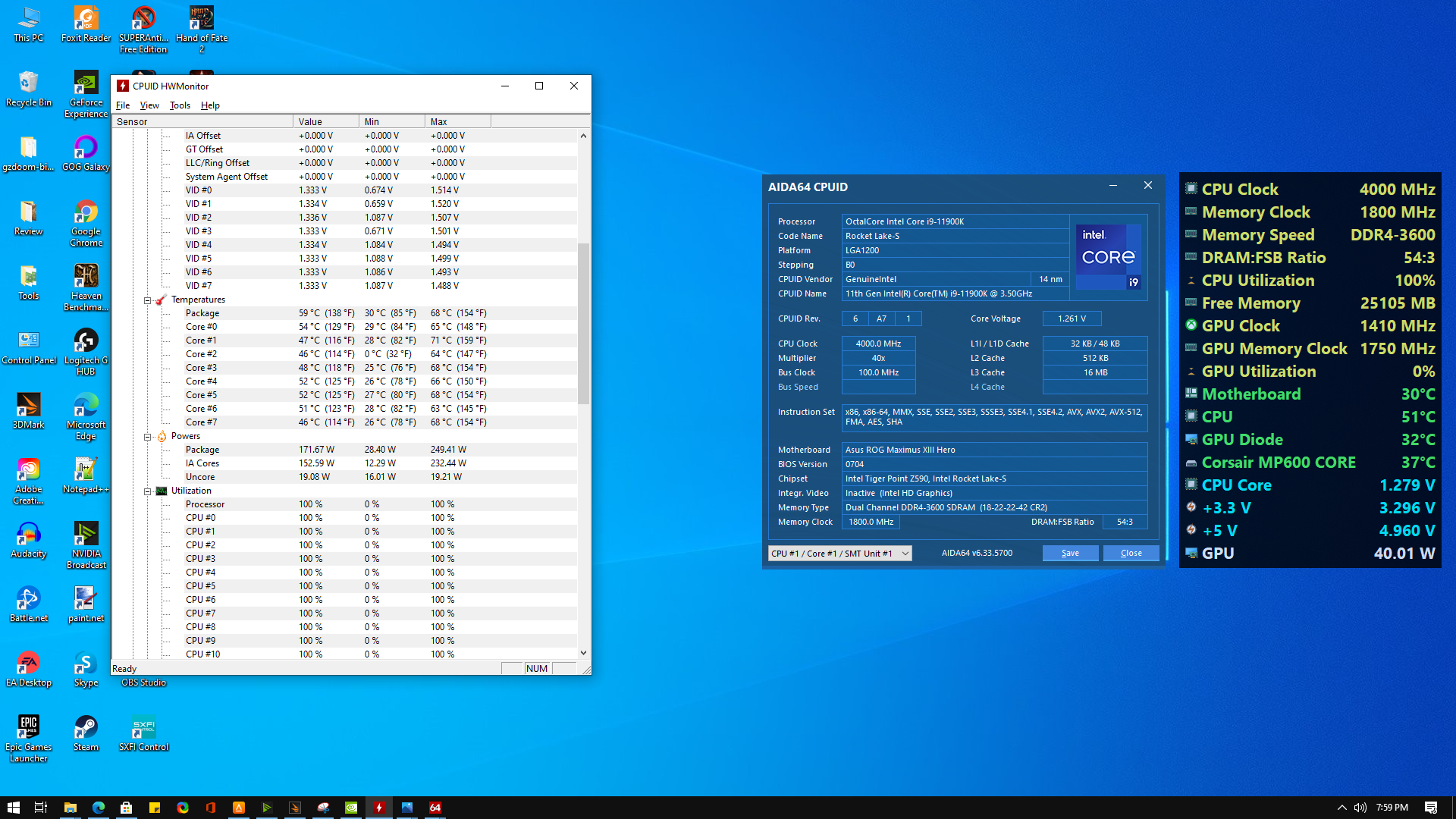Collapse the Temperatures tree node

[148, 300]
